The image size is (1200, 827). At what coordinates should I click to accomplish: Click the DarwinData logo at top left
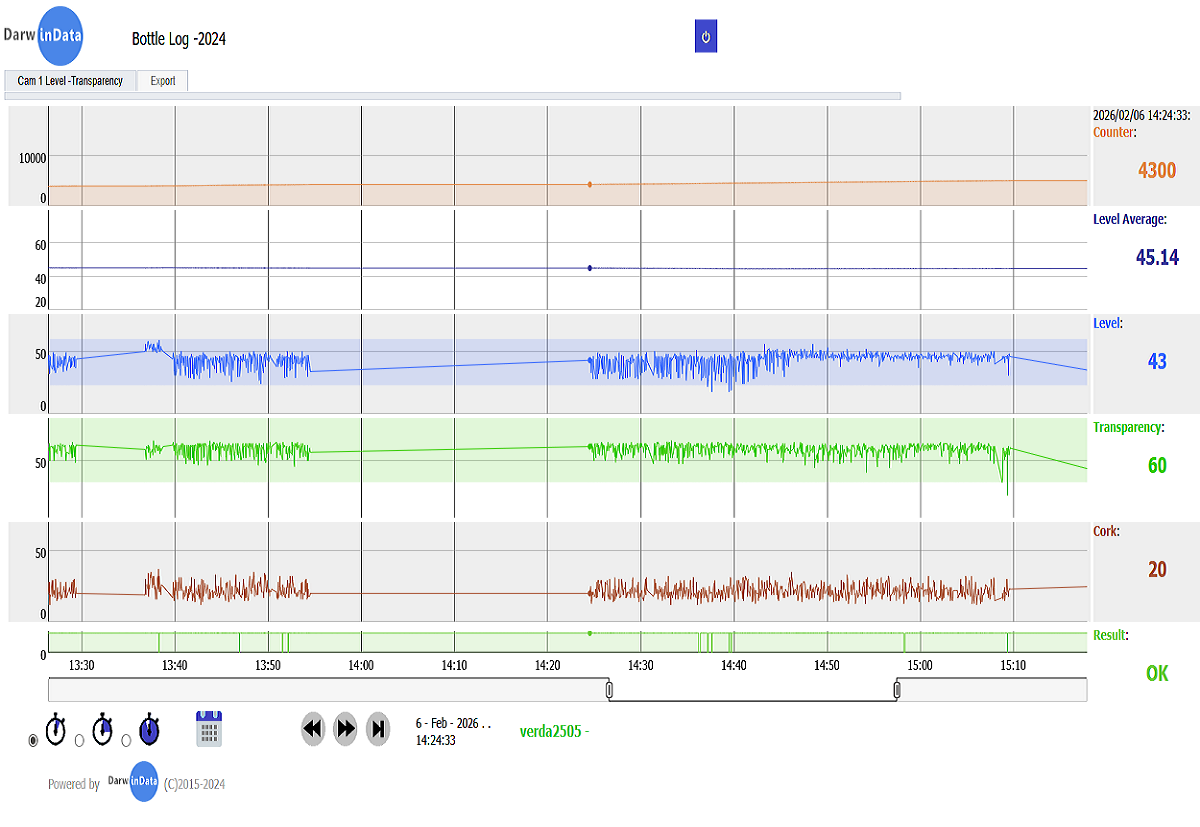click(x=46, y=36)
